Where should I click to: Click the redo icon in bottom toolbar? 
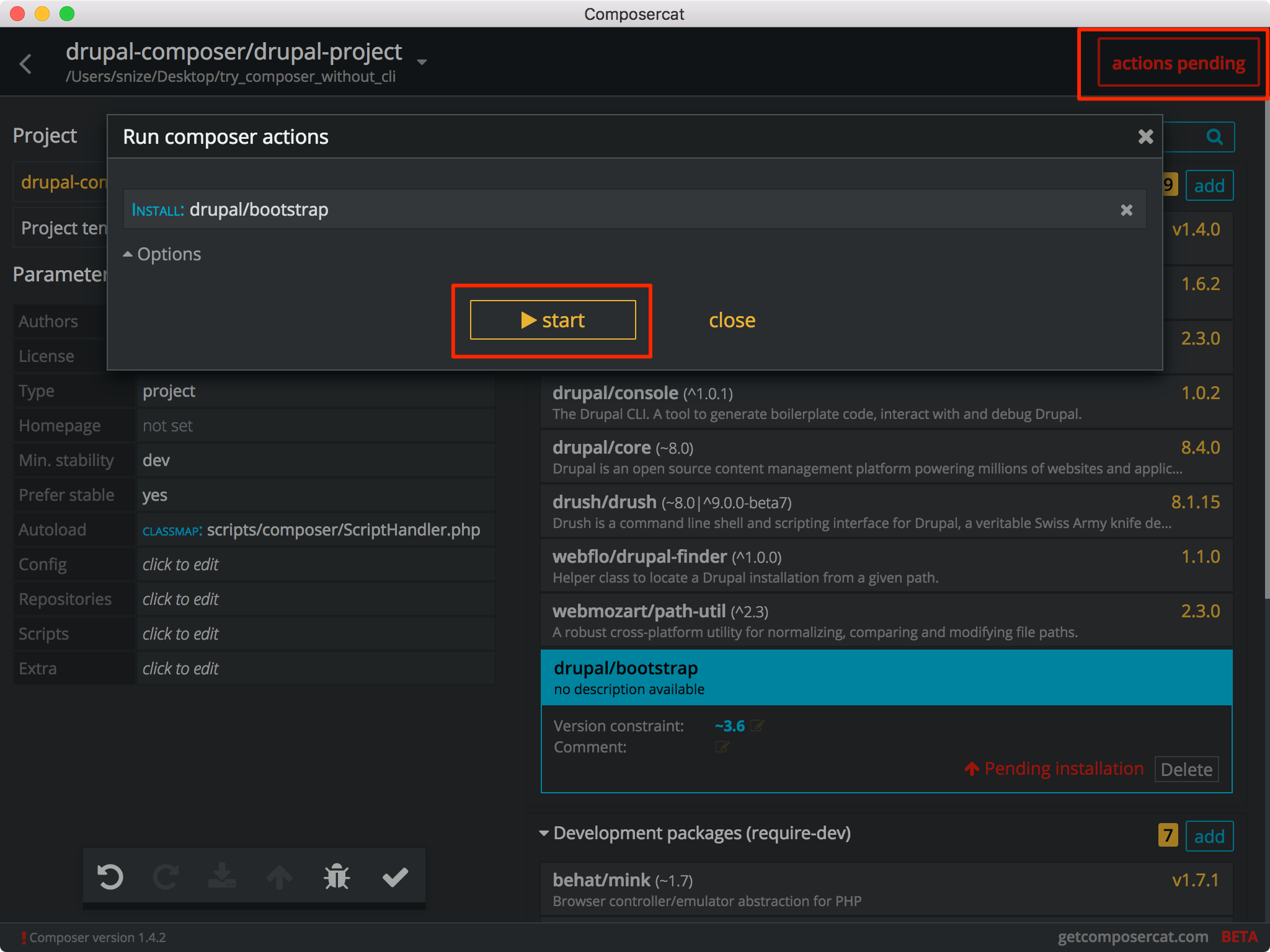166,876
